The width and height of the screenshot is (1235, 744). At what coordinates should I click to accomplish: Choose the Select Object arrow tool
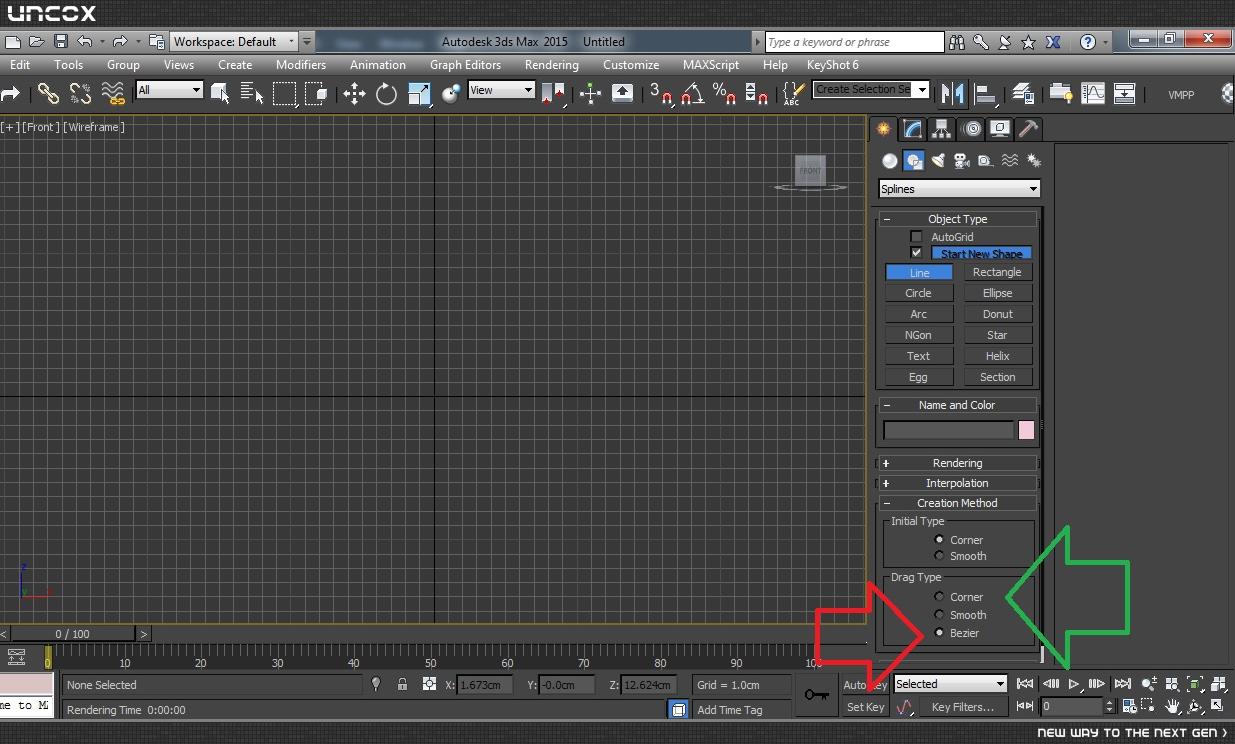click(x=220, y=93)
